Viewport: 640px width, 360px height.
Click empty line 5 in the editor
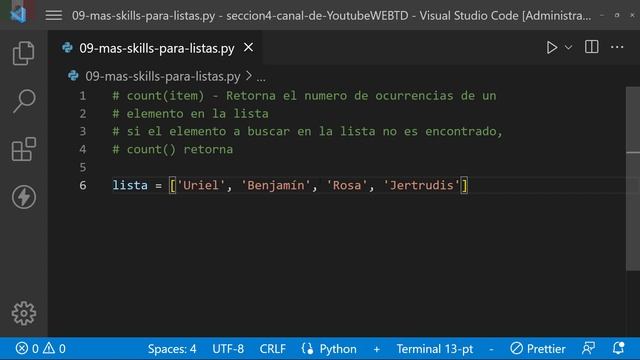point(367,167)
